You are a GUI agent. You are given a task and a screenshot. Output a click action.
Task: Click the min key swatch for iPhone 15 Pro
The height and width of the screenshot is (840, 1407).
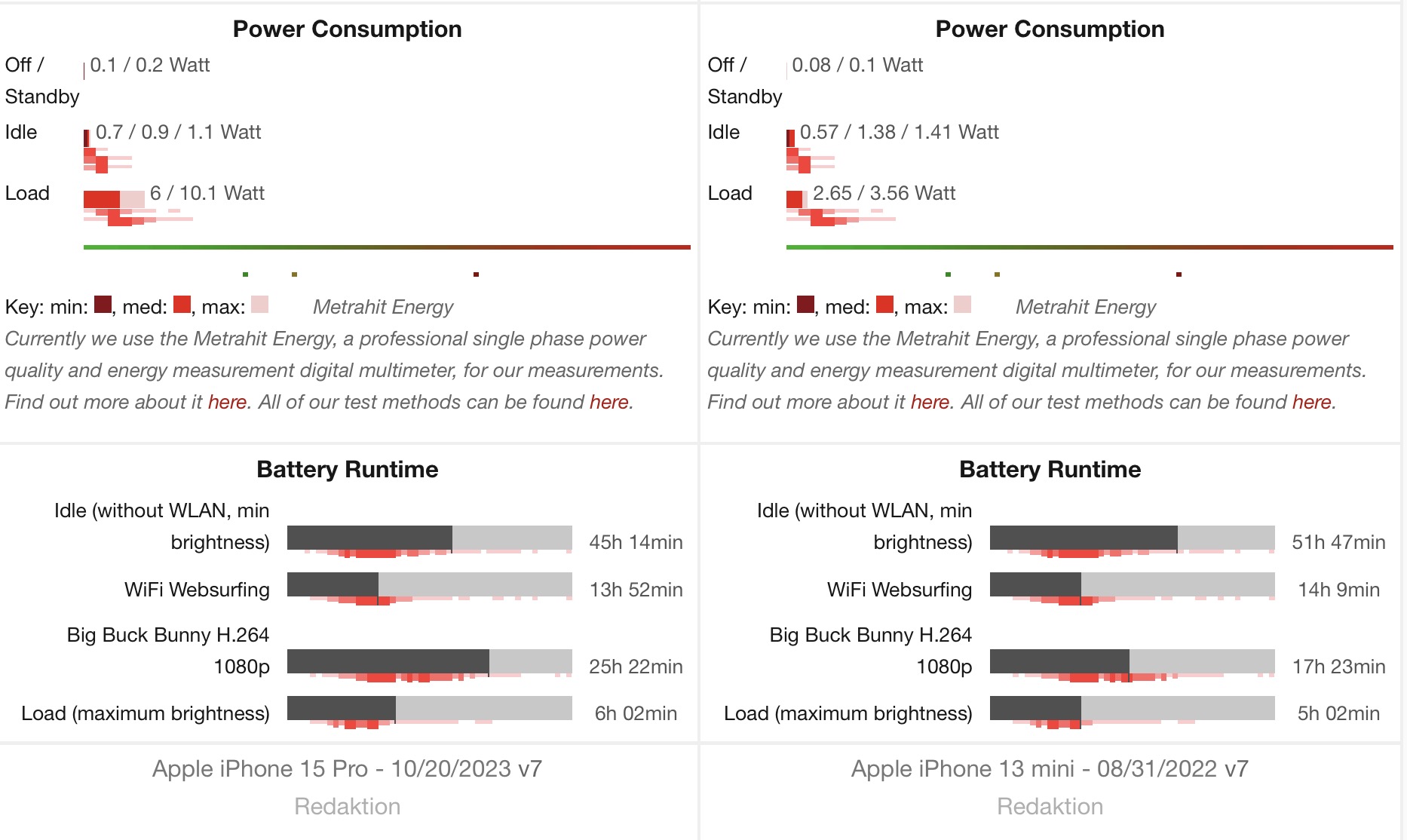pyautogui.click(x=103, y=305)
